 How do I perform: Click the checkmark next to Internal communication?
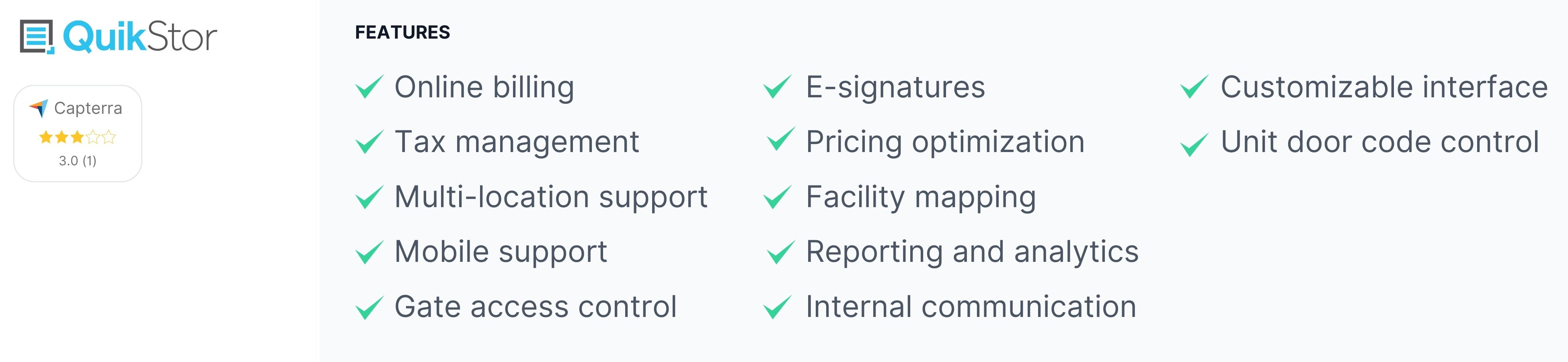click(778, 307)
